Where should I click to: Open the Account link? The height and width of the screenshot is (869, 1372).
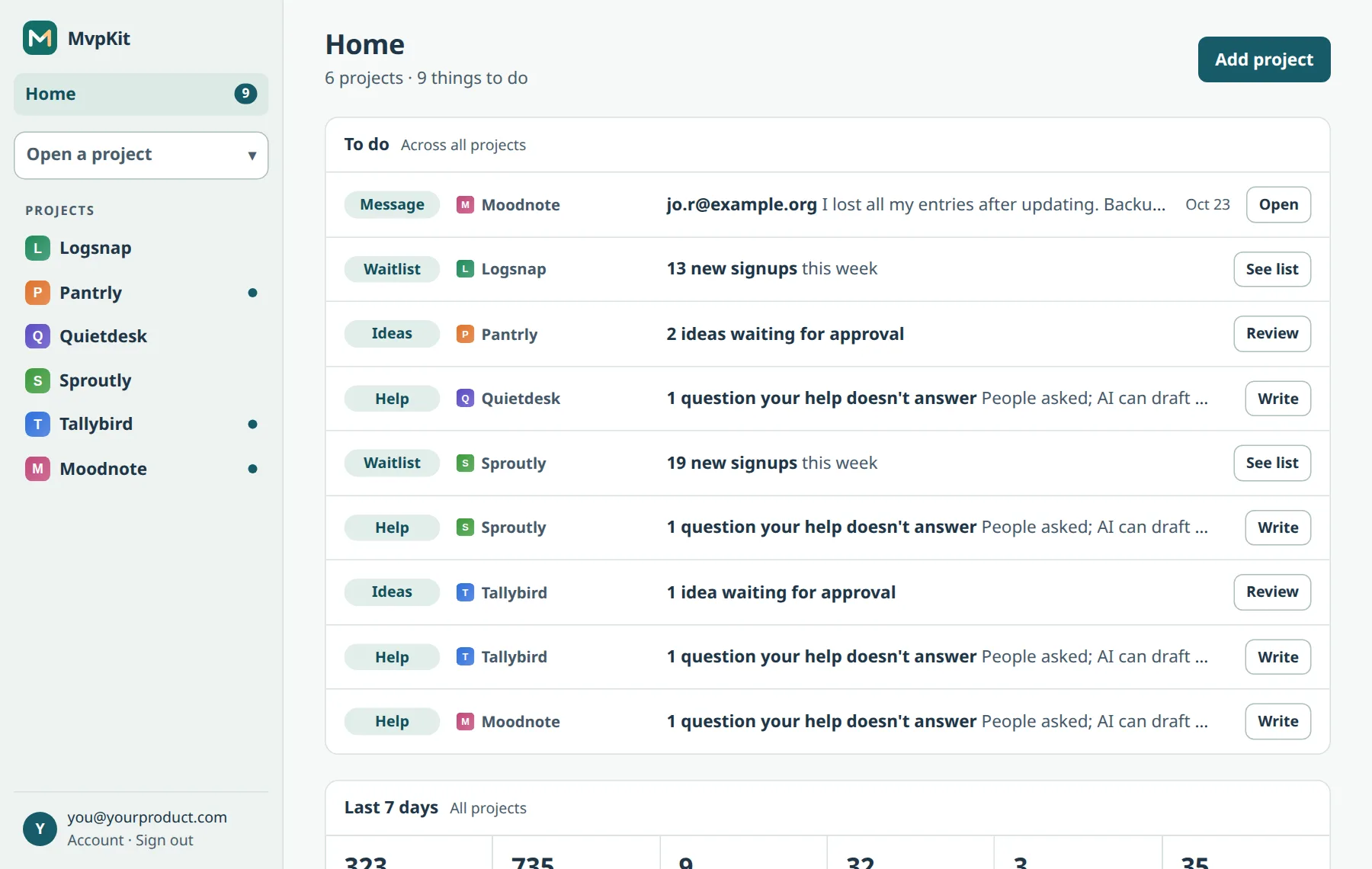(x=95, y=840)
